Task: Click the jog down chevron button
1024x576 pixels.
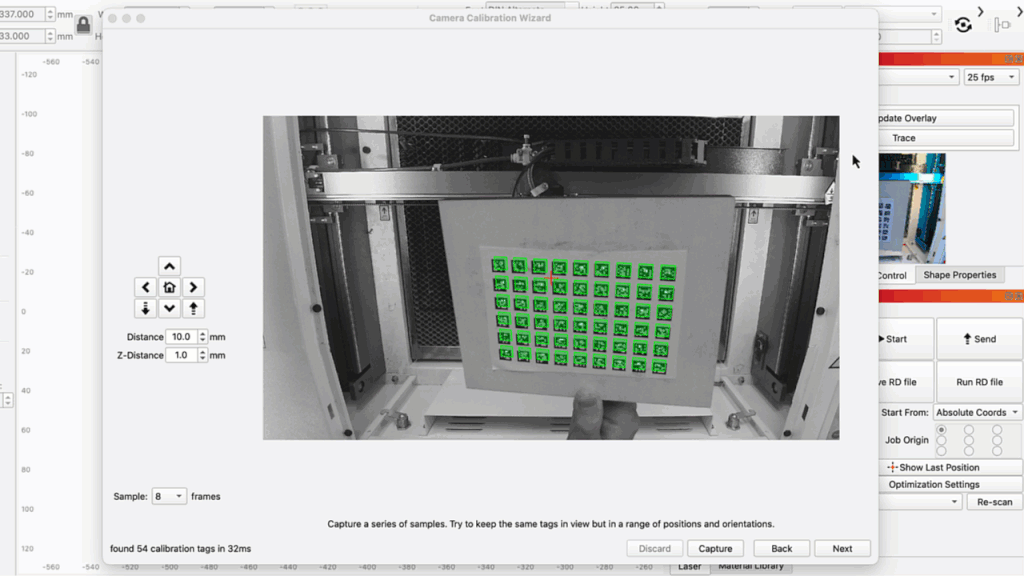Action: pos(169,308)
